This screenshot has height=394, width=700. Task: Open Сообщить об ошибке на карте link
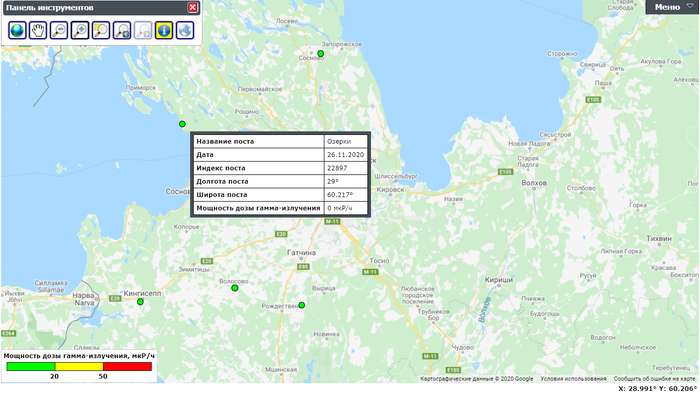pos(654,379)
